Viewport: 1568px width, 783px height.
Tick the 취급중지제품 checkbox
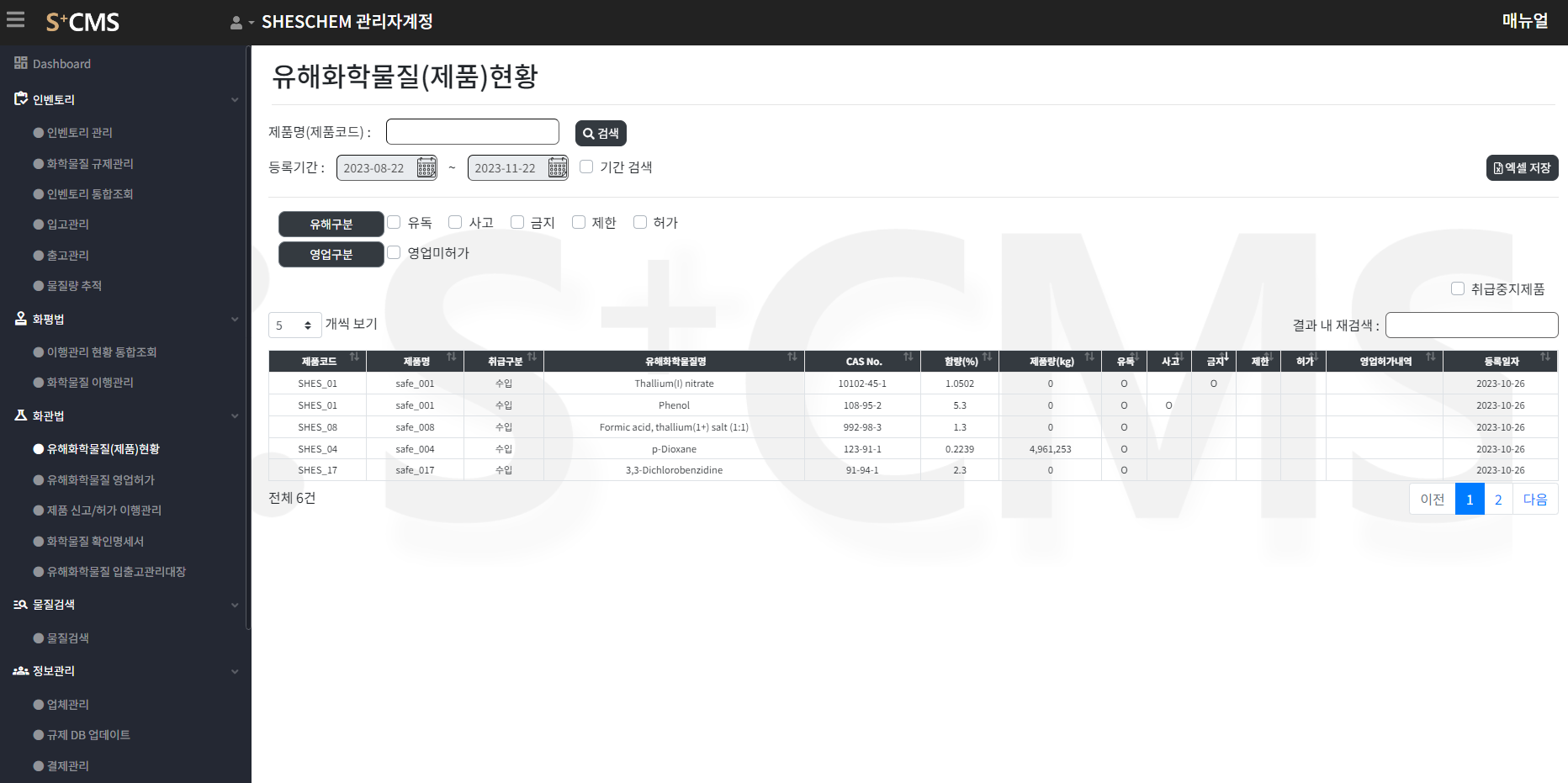(x=1458, y=288)
